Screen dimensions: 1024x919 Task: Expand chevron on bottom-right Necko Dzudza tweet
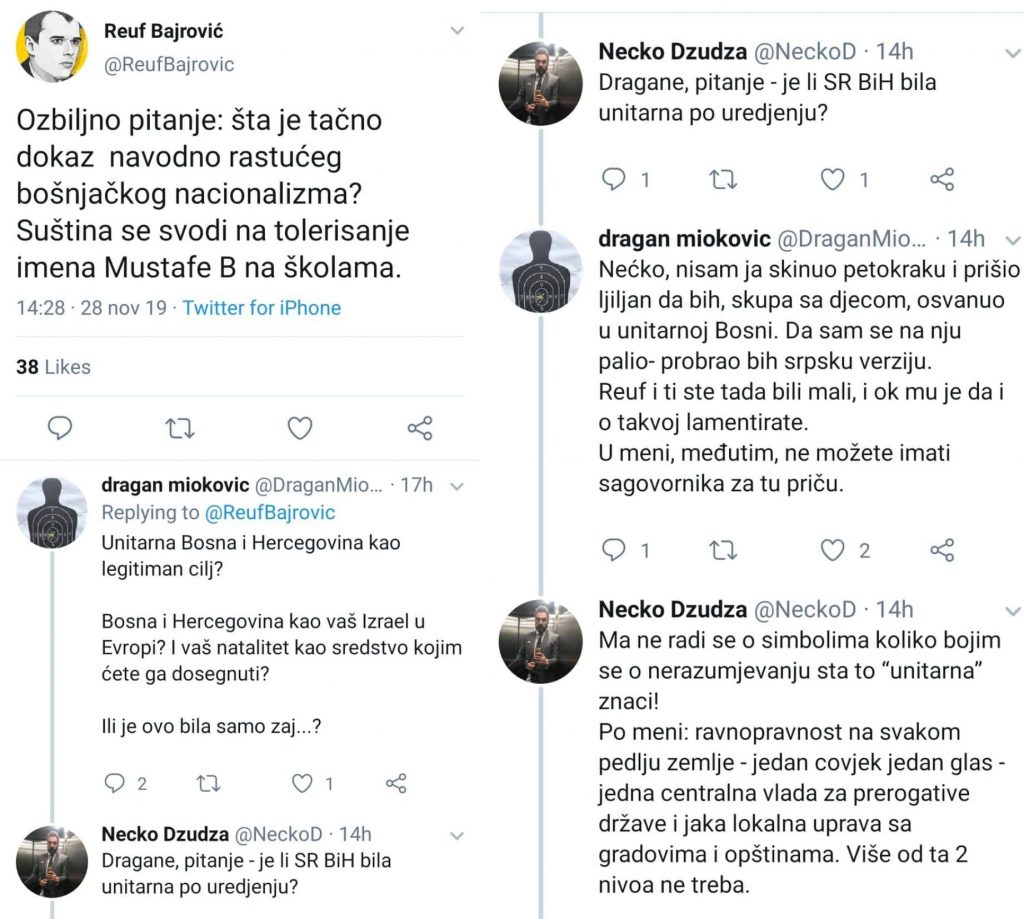coord(1012,611)
